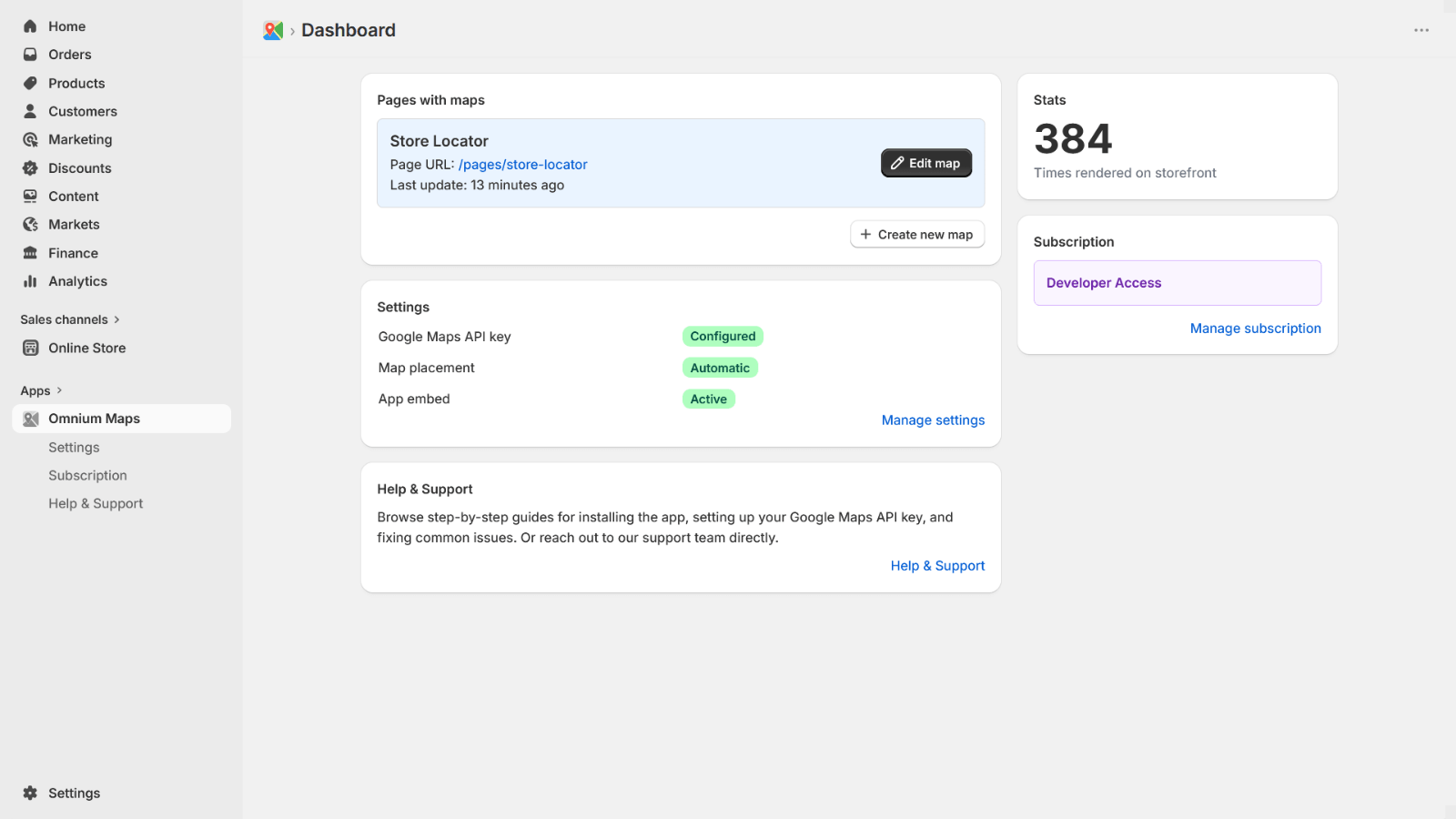1456x819 pixels.
Task: Visit the /pages/store-locator page link
Action: (x=522, y=165)
